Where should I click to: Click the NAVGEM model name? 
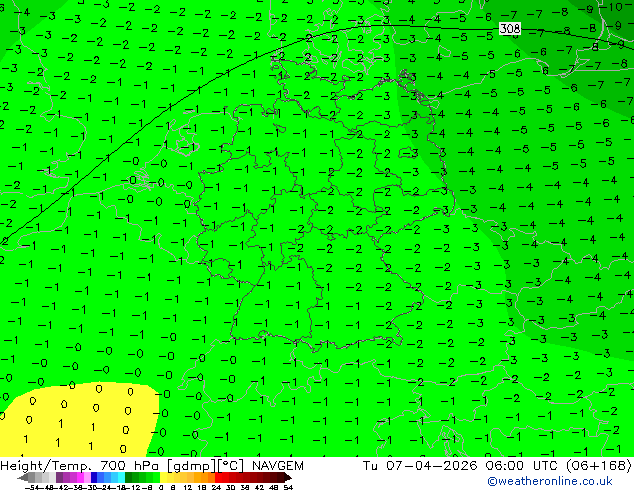pyautogui.click(x=278, y=466)
